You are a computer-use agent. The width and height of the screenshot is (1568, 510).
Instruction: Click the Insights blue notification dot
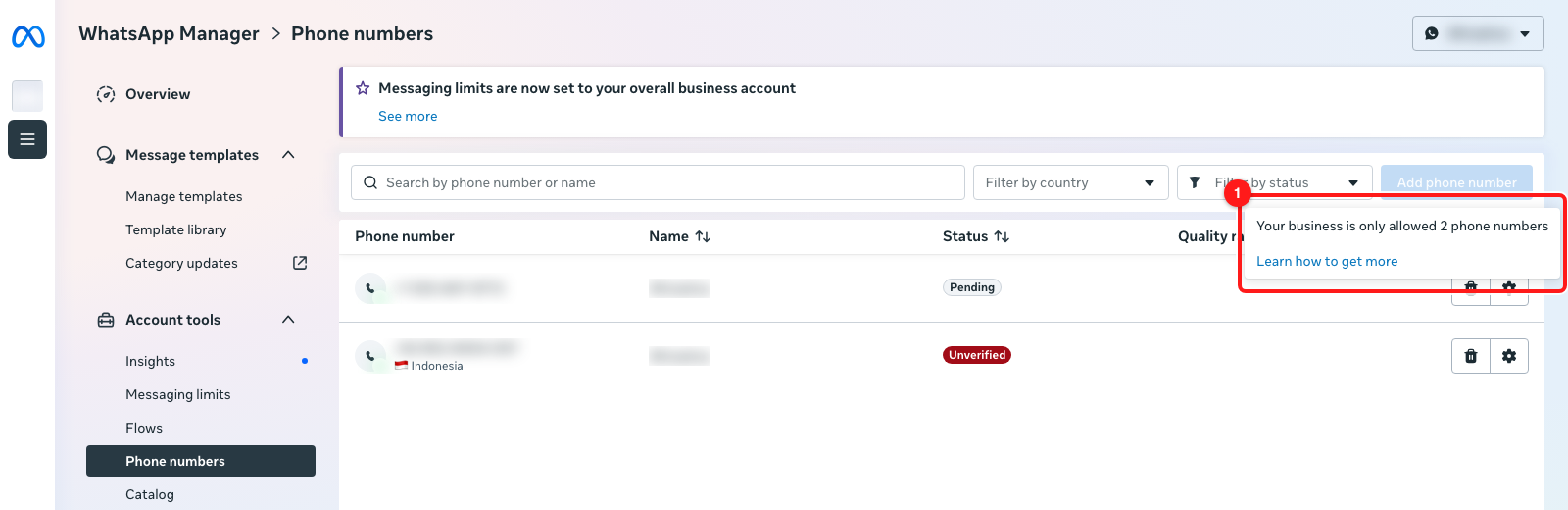click(x=305, y=361)
